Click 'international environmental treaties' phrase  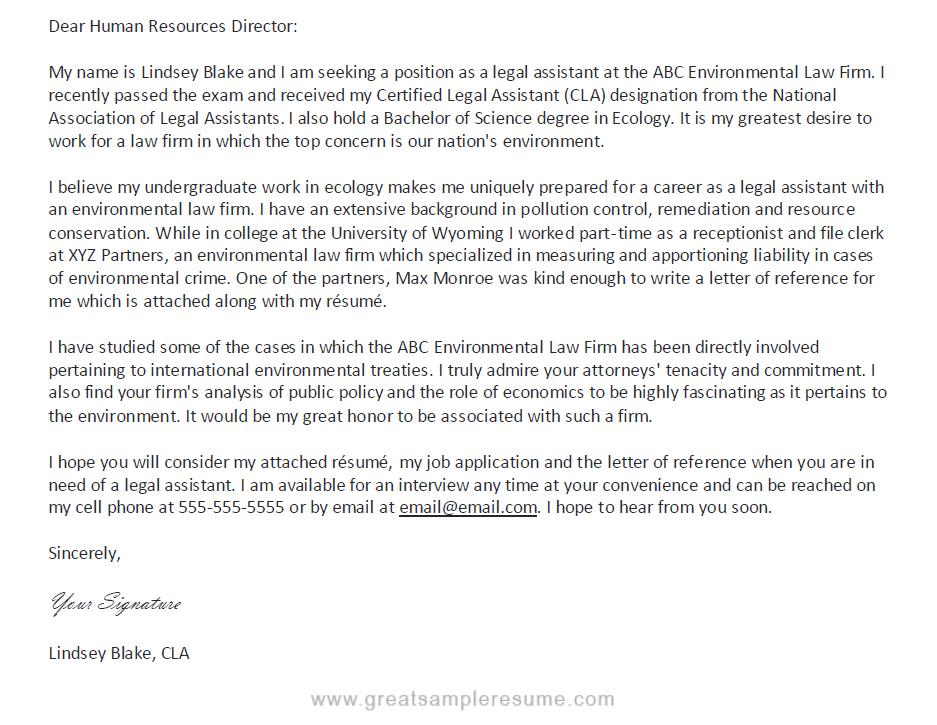coord(289,371)
